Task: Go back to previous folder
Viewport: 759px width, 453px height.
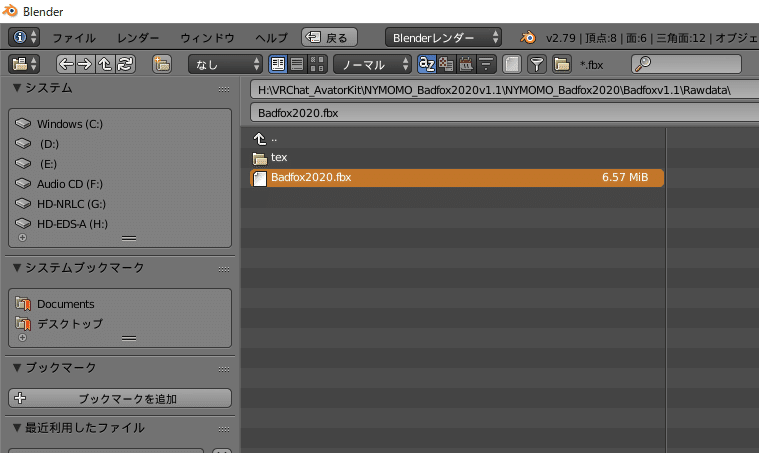Action: click(66, 64)
